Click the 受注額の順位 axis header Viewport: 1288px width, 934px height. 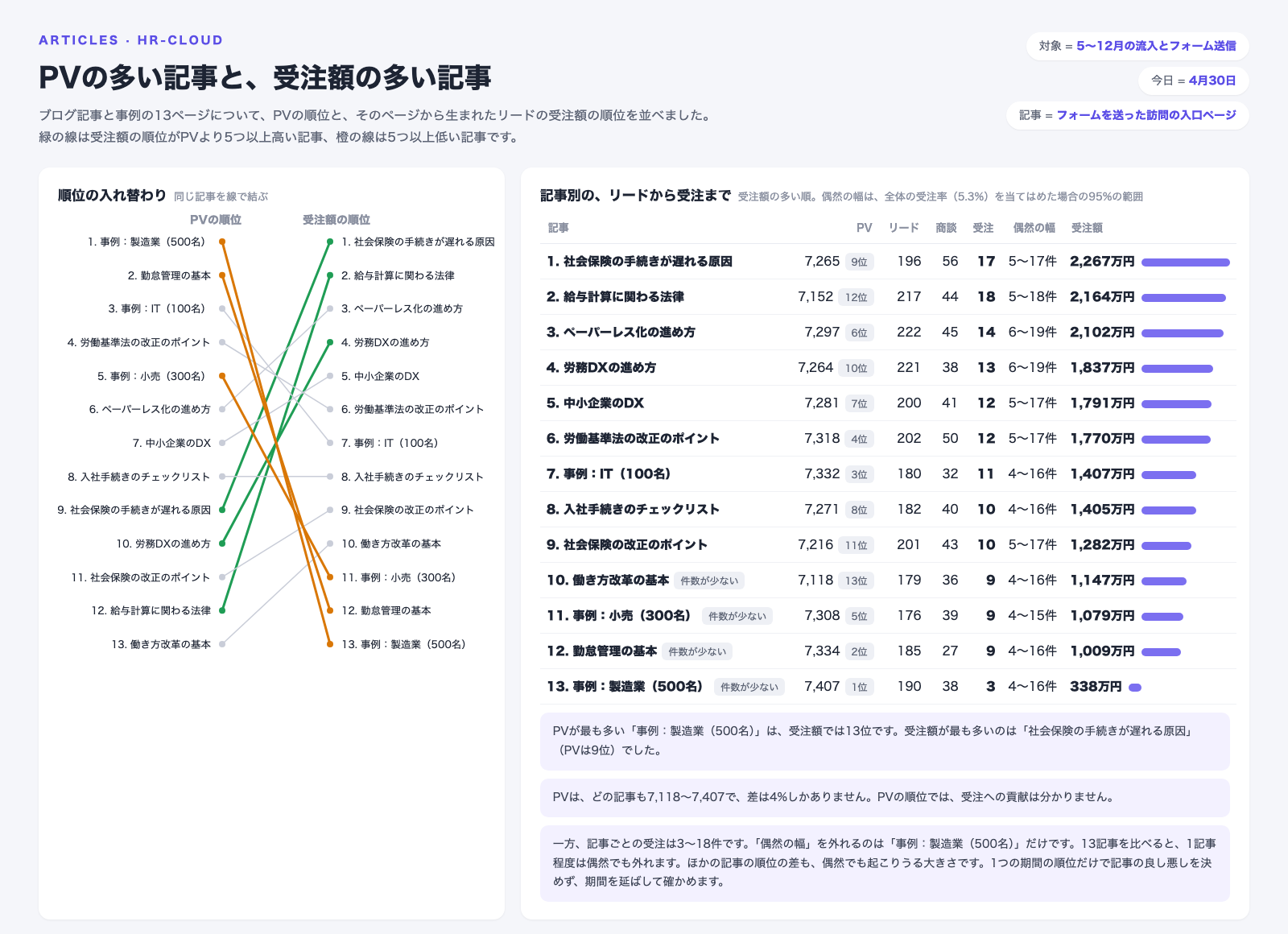(336, 220)
